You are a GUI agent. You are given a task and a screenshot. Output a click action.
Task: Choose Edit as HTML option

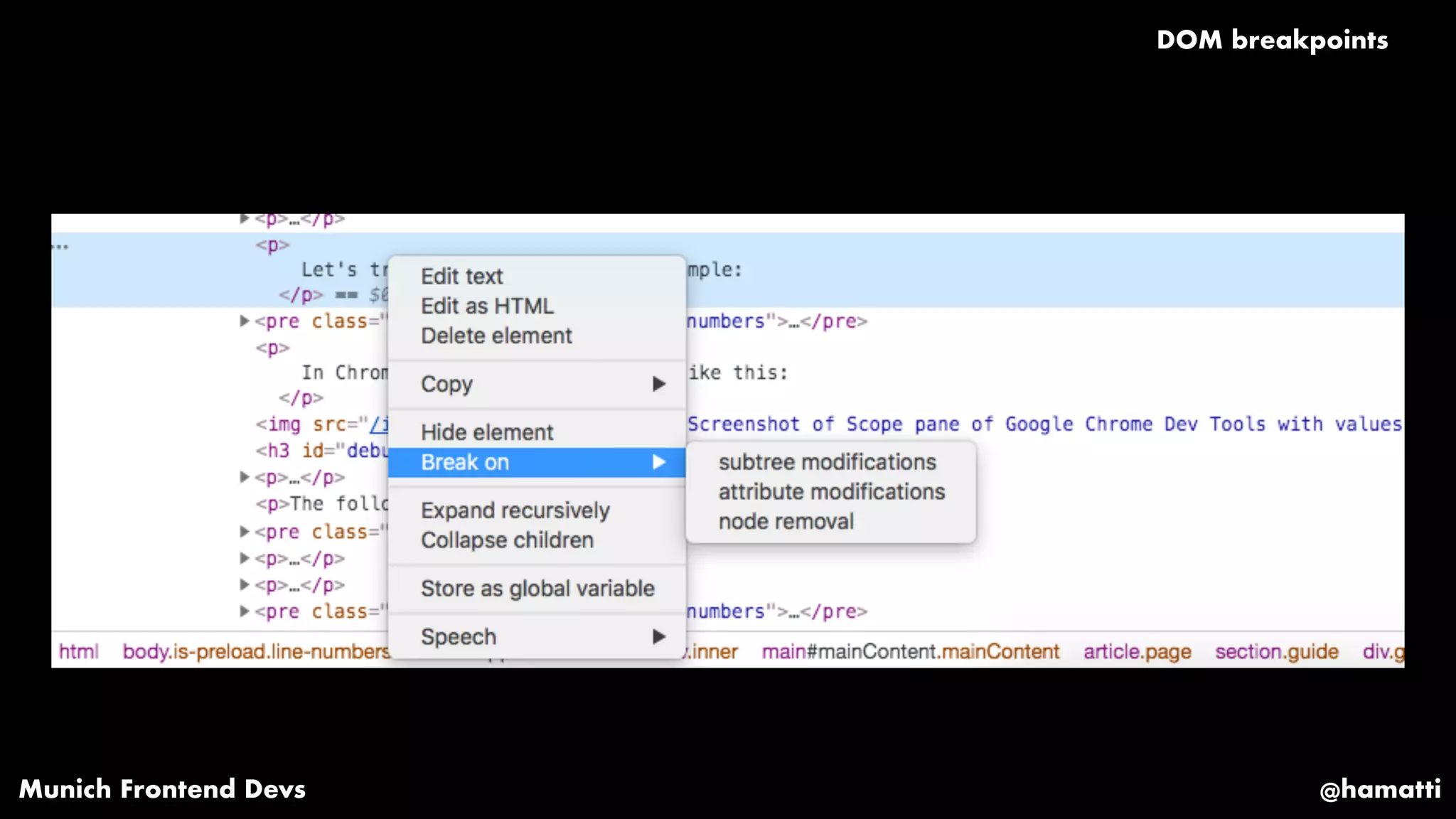(487, 306)
